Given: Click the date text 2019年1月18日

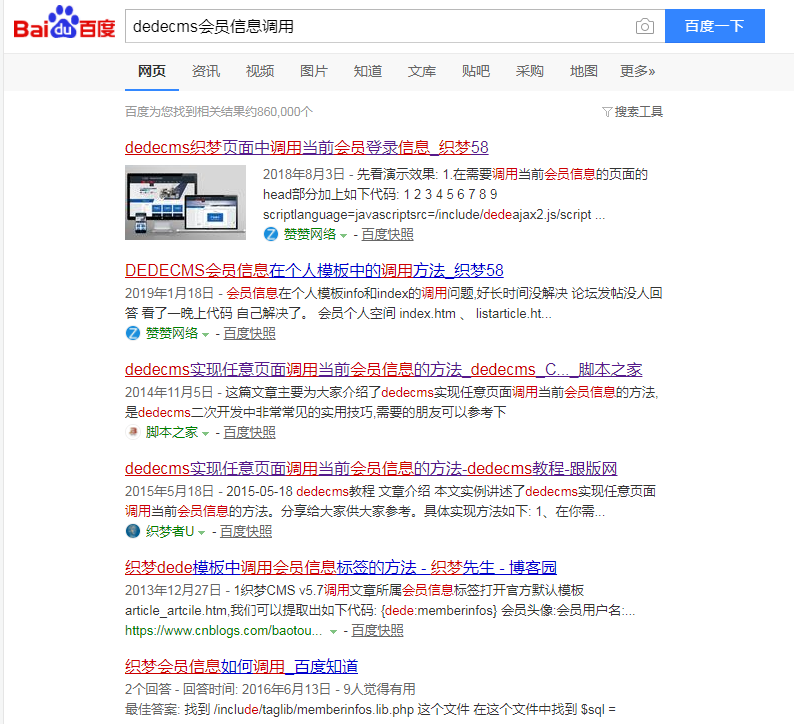Looking at the screenshot, I should (x=170, y=293).
